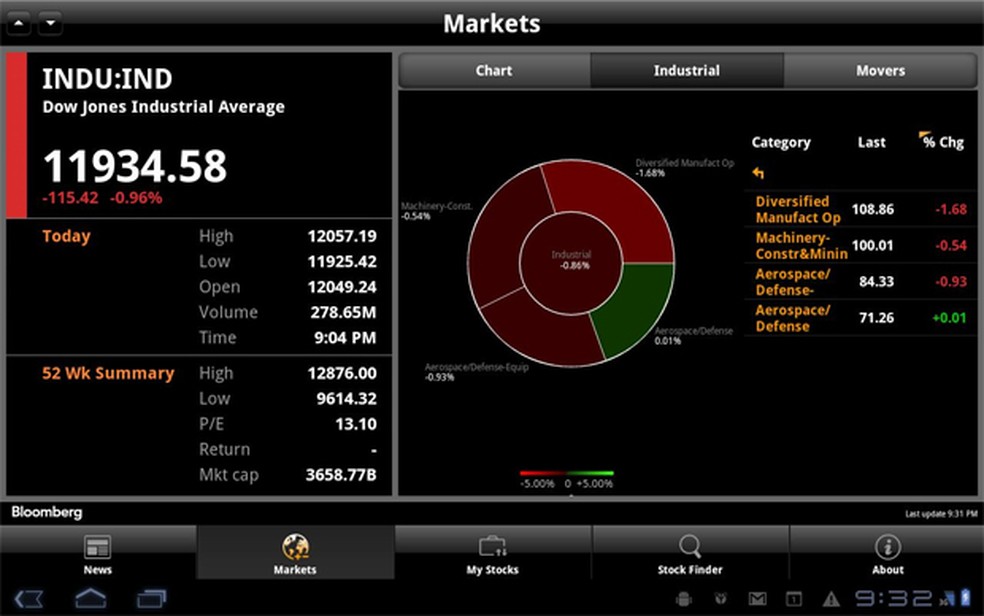Screen dimensions: 984x616
Task: Select the Aerospace/Defense row with 71.26
Action: click(x=860, y=317)
